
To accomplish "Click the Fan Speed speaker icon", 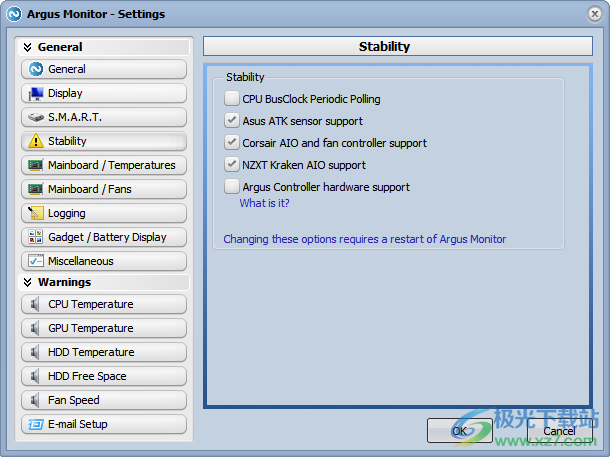I will click(x=35, y=400).
